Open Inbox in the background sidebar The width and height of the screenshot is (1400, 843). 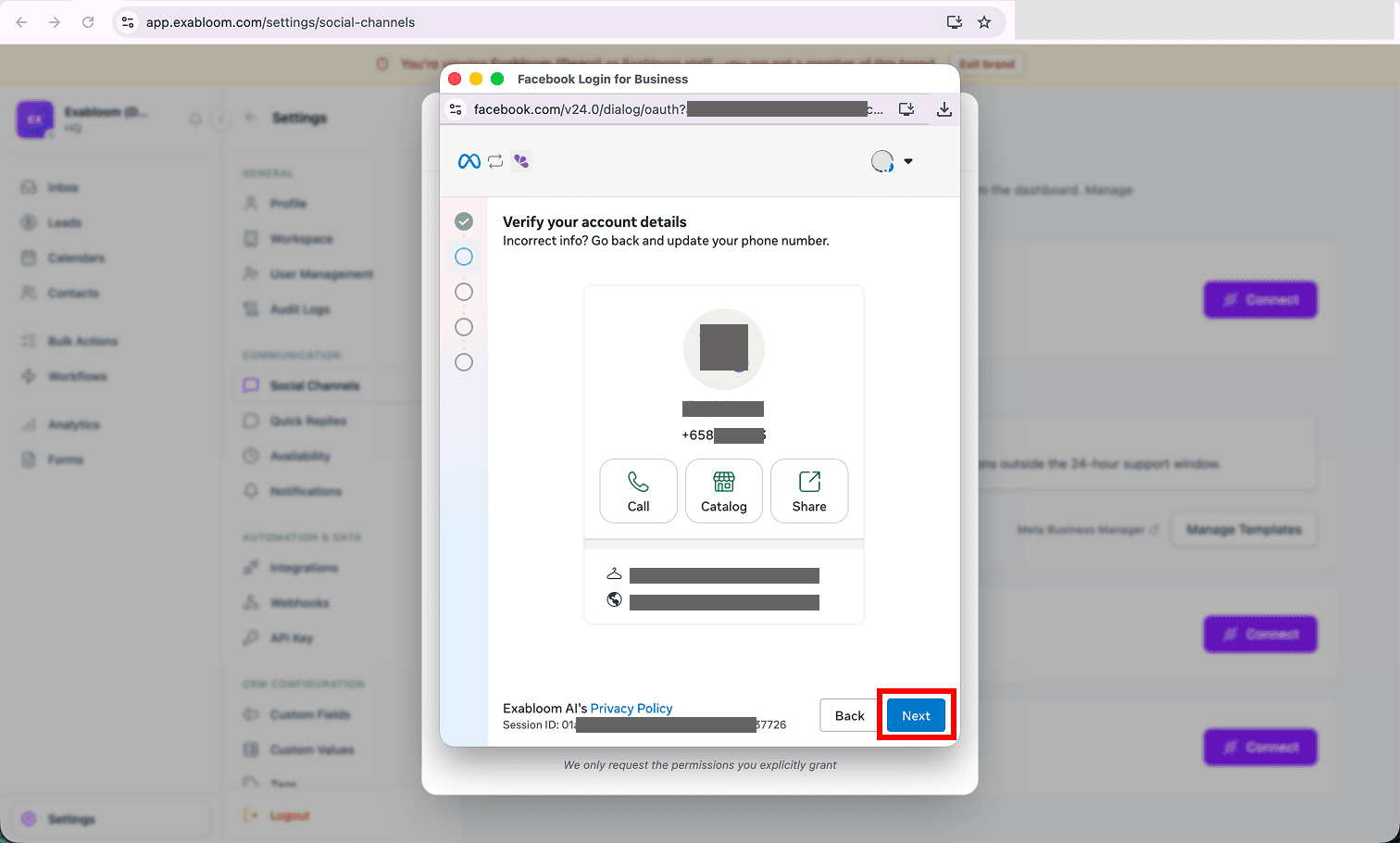63,187
